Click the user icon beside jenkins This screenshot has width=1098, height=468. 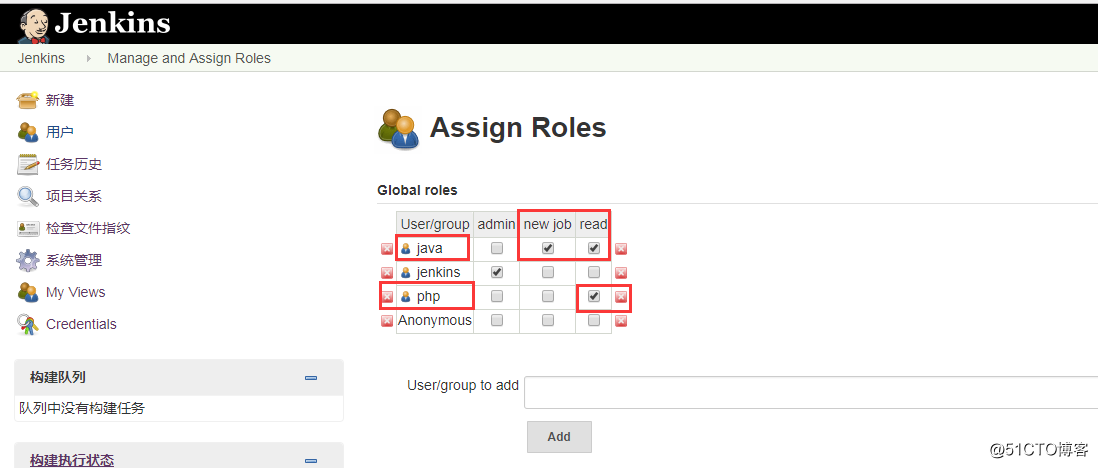click(x=405, y=273)
